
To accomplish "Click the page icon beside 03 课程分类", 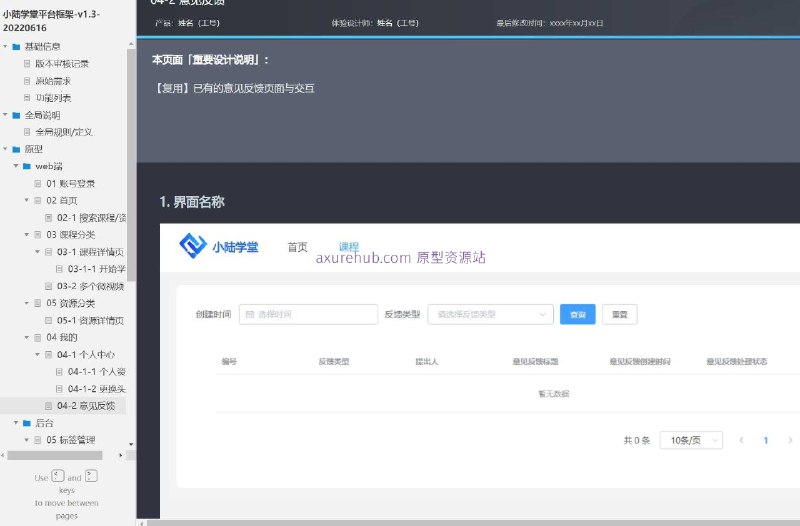I will coord(38,235).
